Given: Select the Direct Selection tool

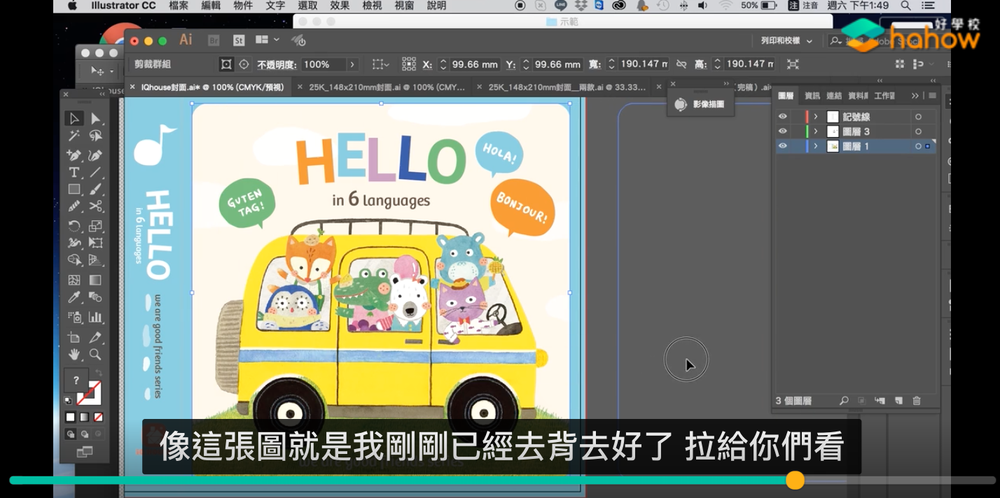Looking at the screenshot, I should (96, 118).
